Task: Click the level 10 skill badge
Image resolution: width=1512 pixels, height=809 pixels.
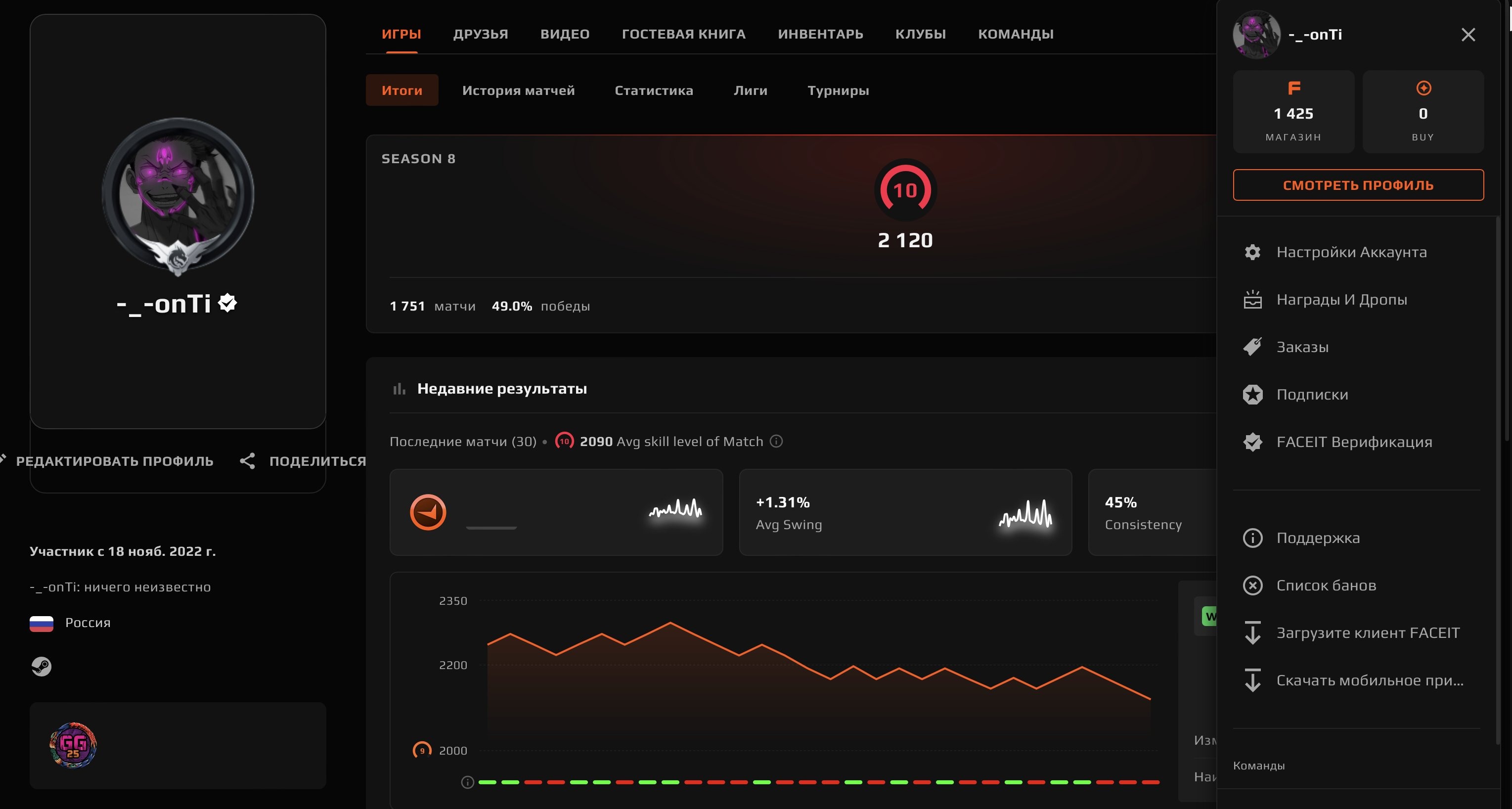Action: click(905, 189)
